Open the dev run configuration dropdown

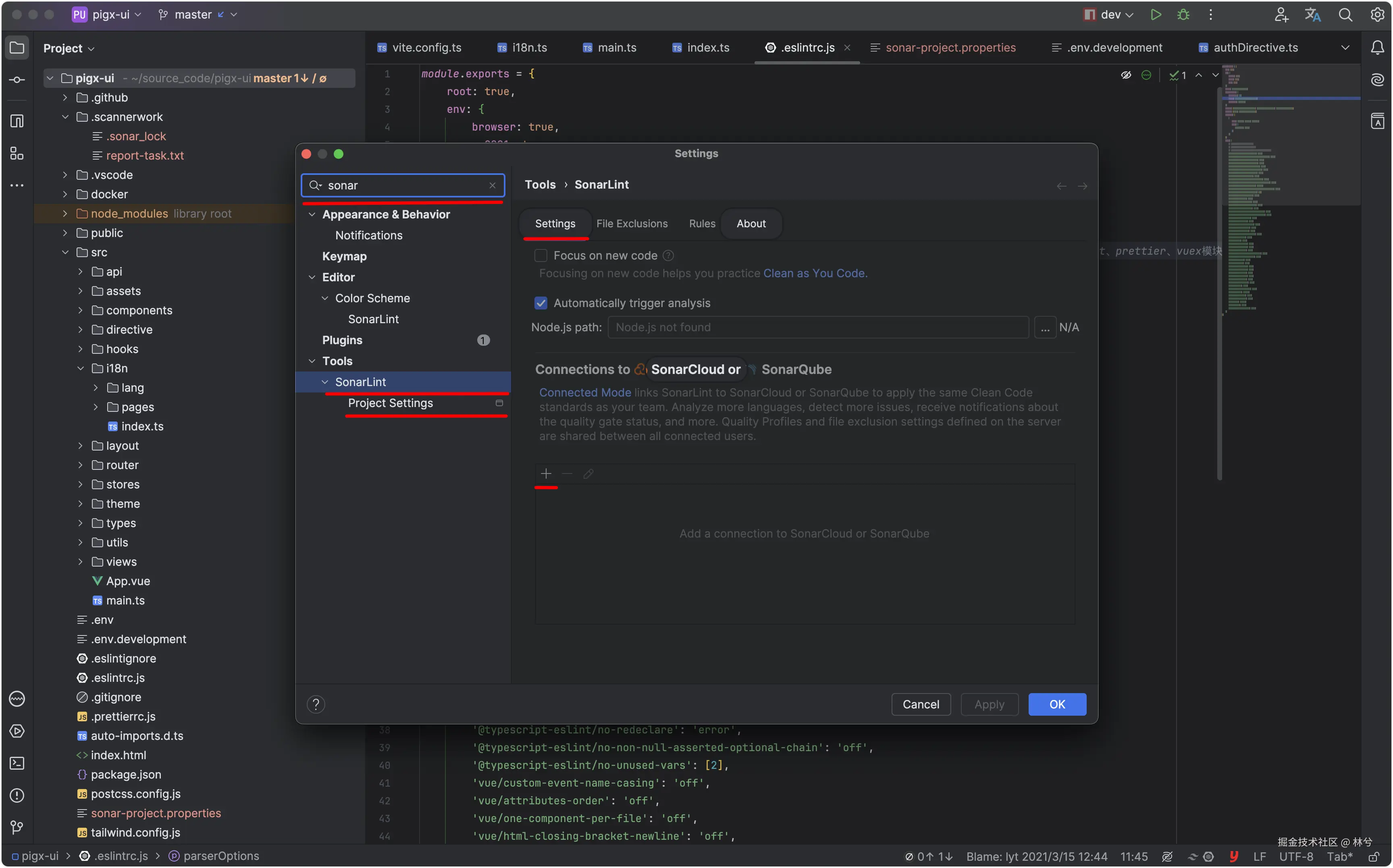coord(1110,15)
